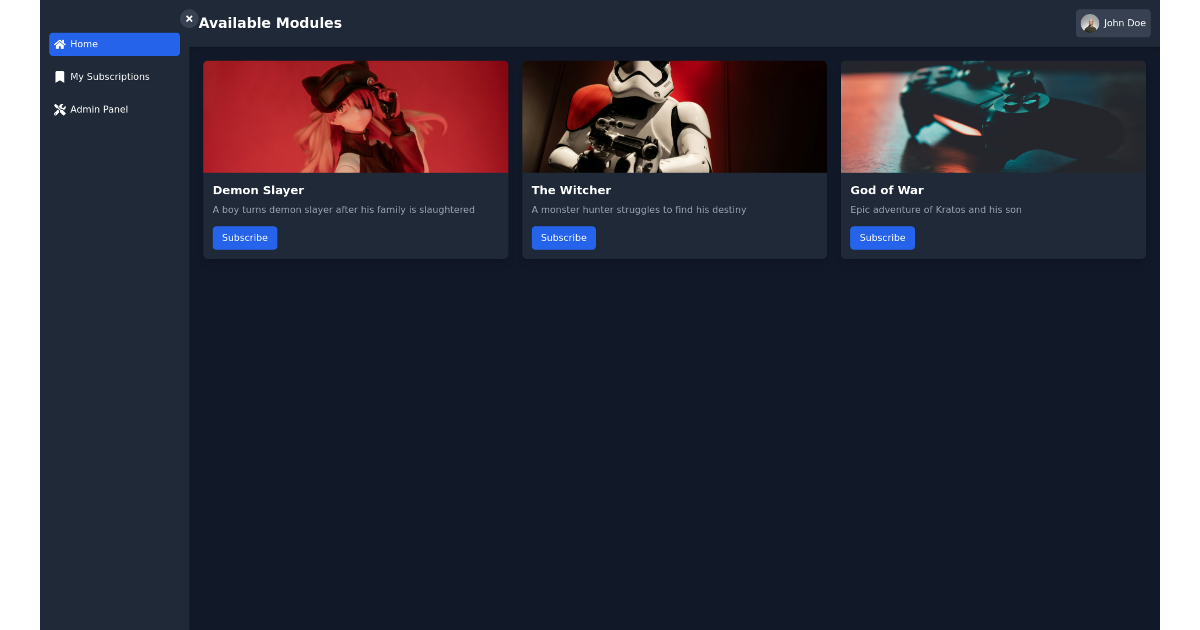Viewport: 1200px width, 630px height.
Task: Select the Demon Slayer card title
Action: tap(258, 190)
